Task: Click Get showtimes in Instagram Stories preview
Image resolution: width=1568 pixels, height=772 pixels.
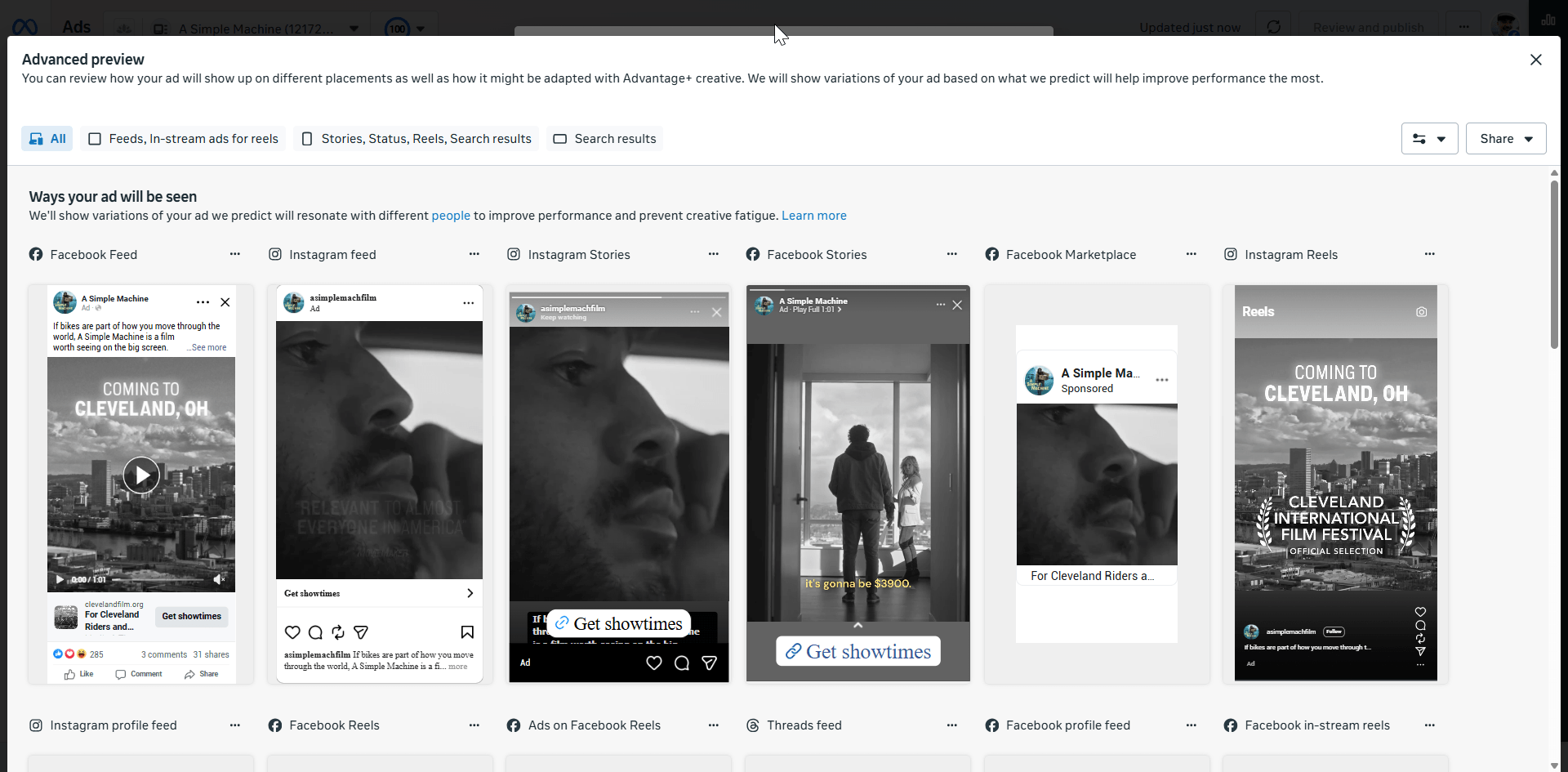Action: tap(619, 624)
